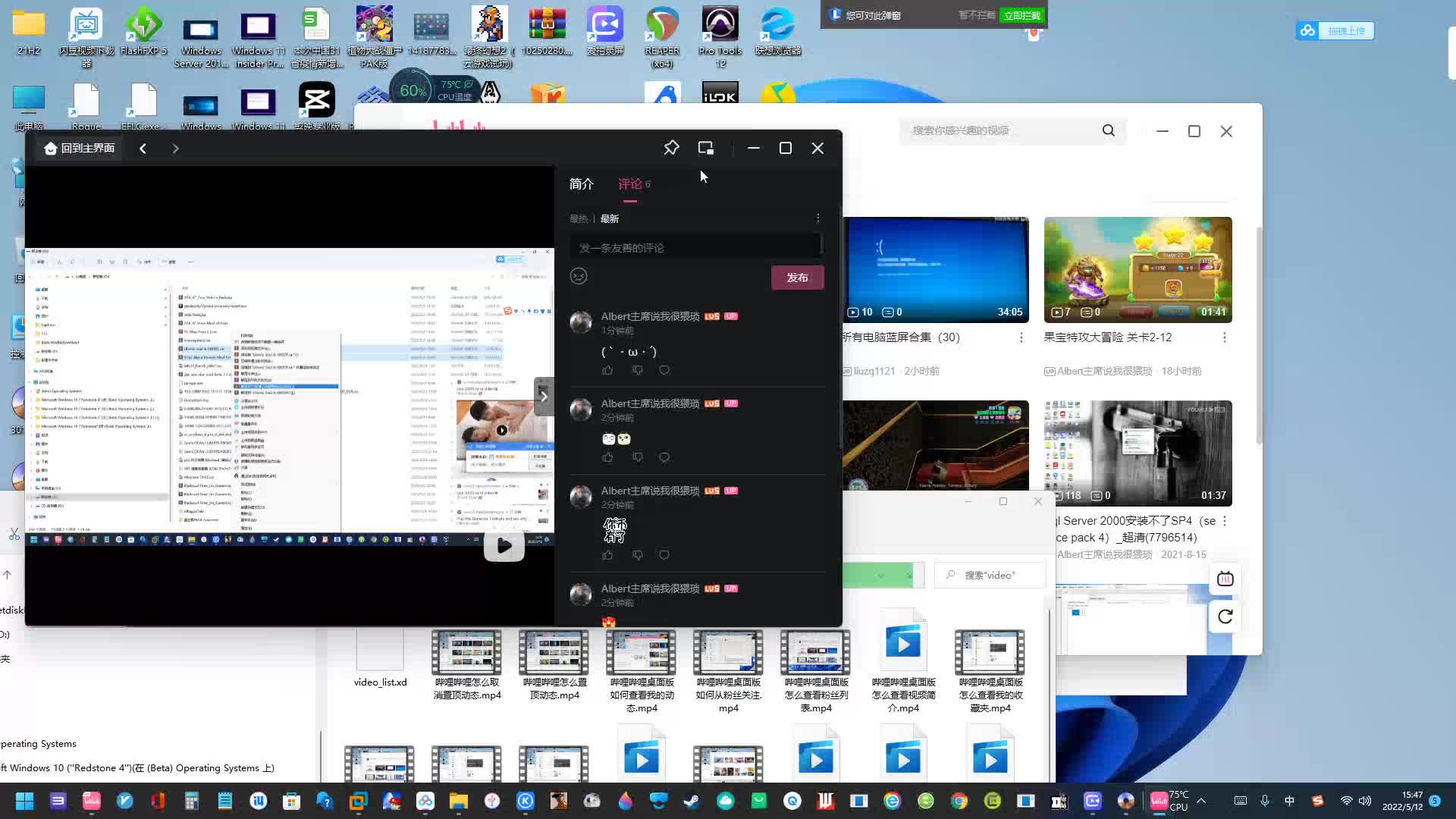Click 回到主界面 home button
1456x819 pixels.
tap(80, 148)
